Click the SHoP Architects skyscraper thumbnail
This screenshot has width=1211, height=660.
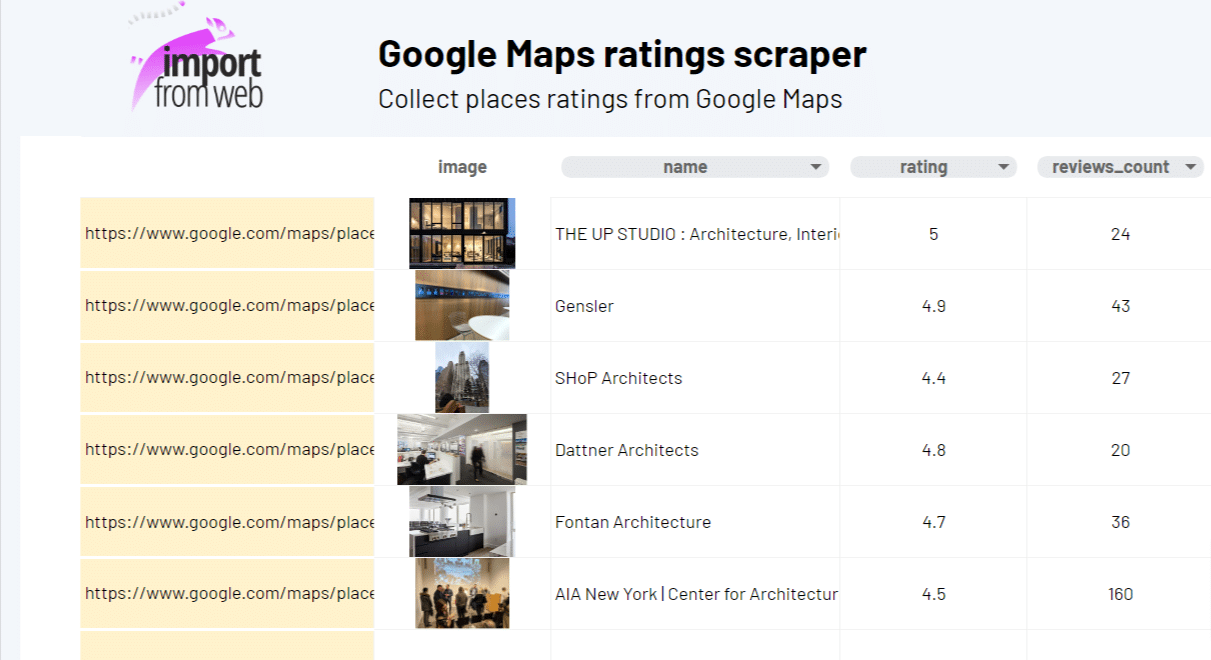coord(462,377)
